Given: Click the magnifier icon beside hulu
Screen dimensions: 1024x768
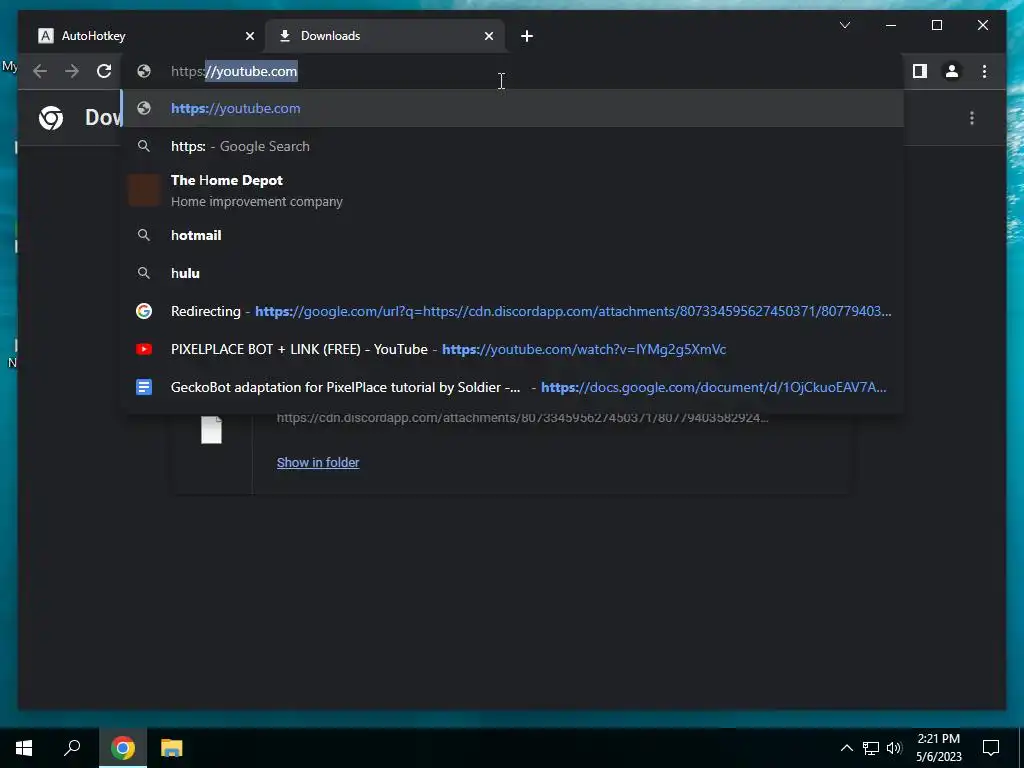Looking at the screenshot, I should 144,273.
